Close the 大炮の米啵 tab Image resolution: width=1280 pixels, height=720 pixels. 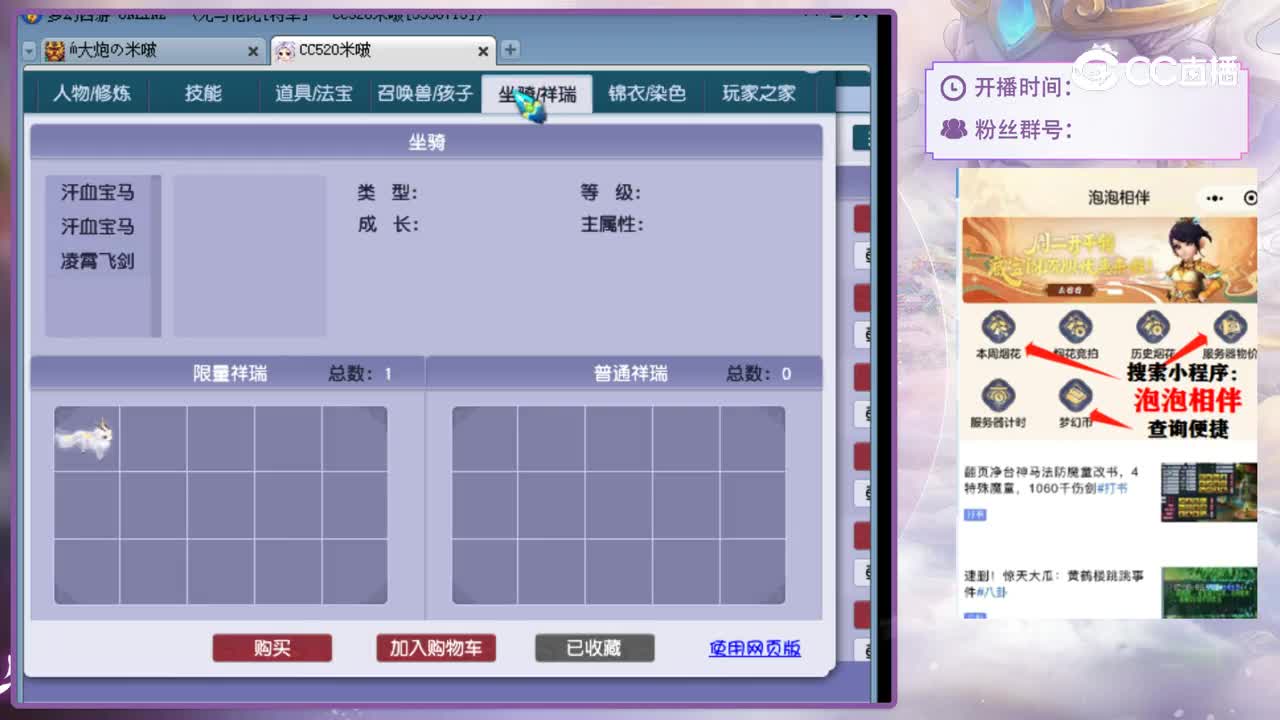coord(253,51)
